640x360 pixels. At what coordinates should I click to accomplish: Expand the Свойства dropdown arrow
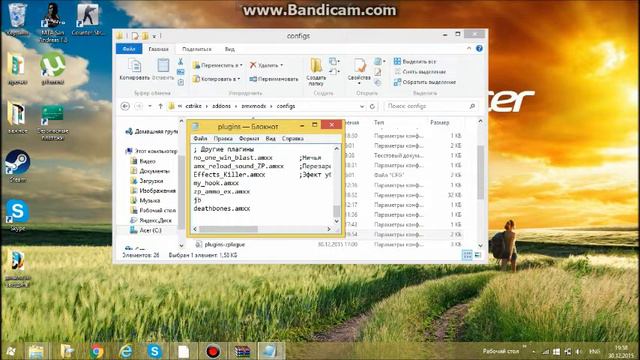359,84
